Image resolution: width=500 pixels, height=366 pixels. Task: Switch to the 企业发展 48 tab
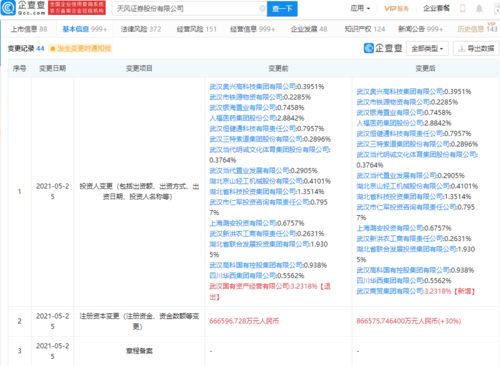309,29
